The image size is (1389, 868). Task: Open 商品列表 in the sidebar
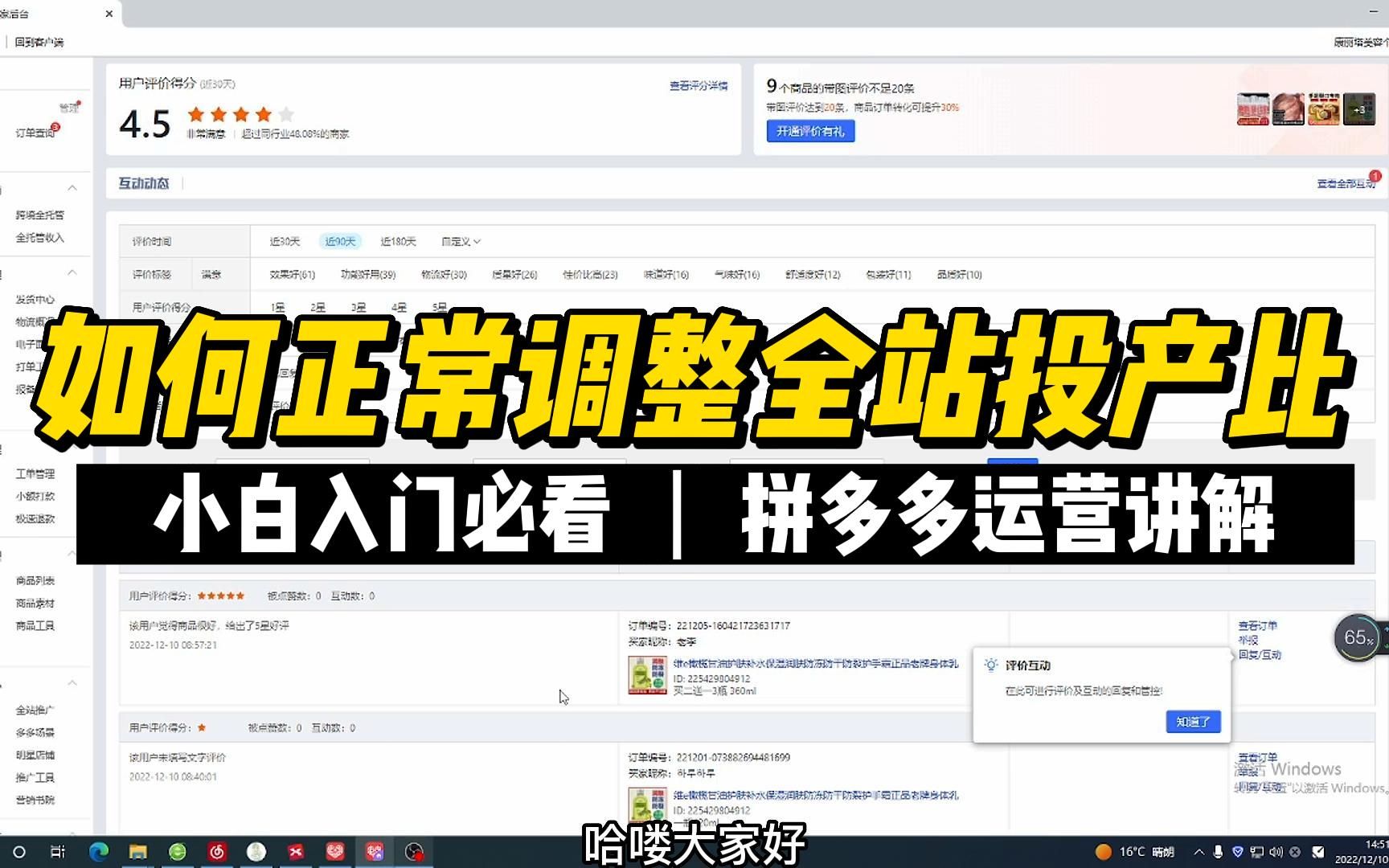(x=35, y=580)
